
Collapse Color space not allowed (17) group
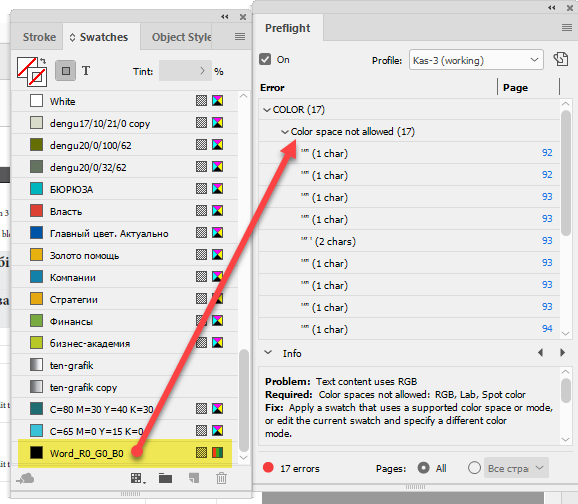pyautogui.click(x=284, y=132)
